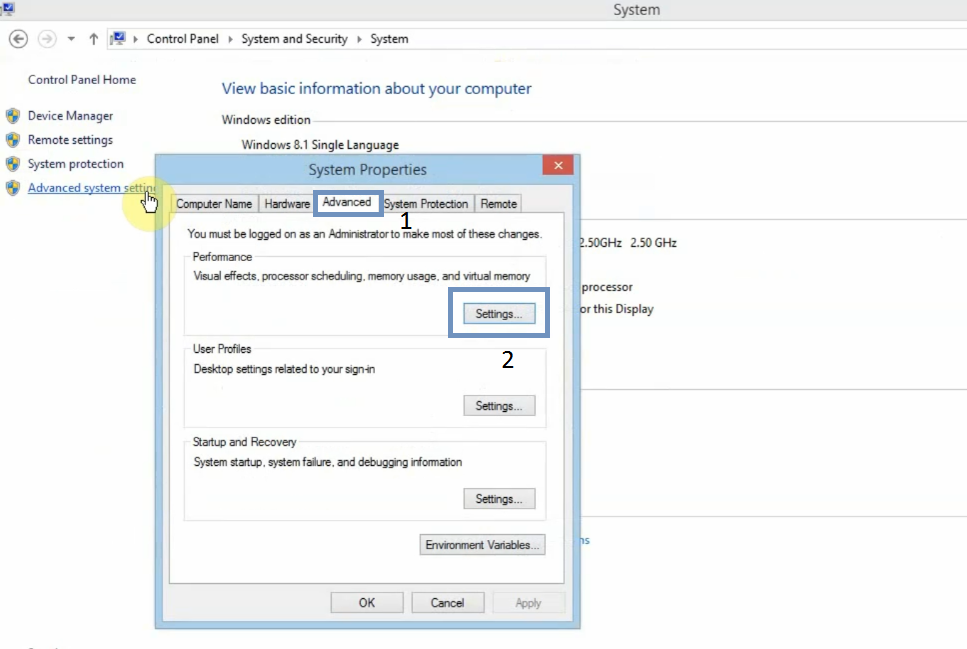Click the Forward navigation arrow

click(47, 39)
